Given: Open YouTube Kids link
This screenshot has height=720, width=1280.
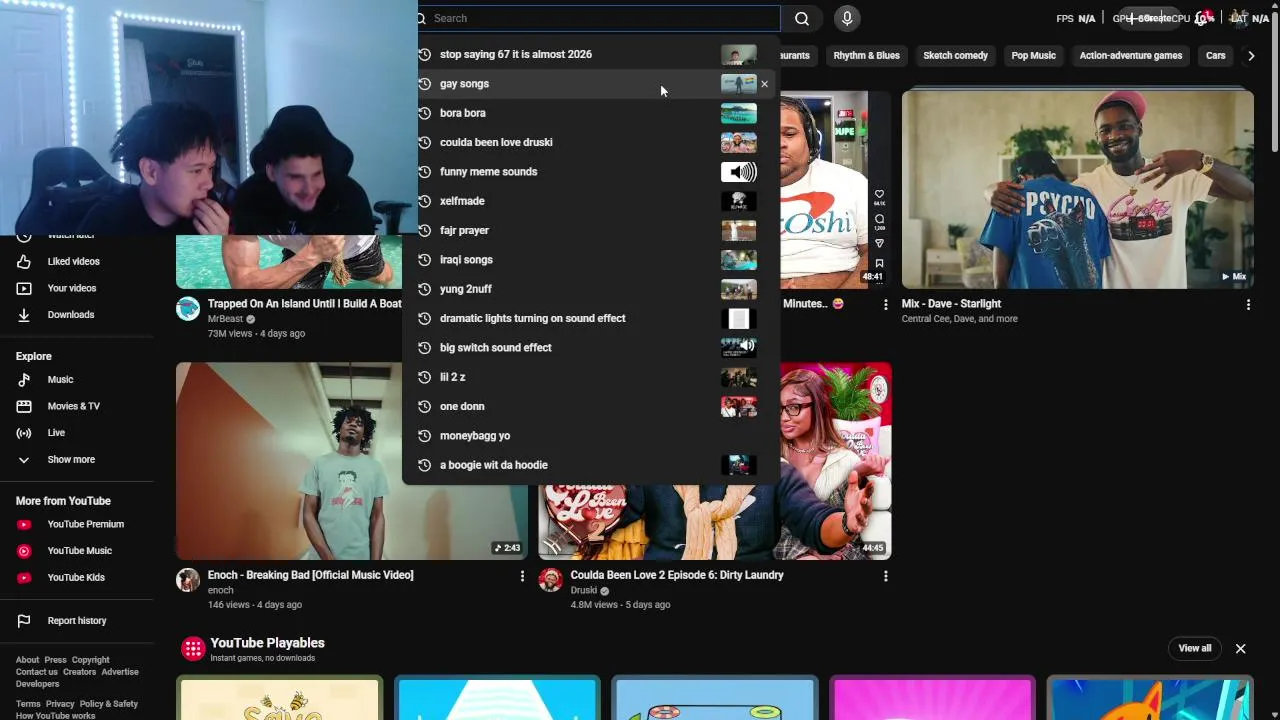Looking at the screenshot, I should pyautogui.click(x=77, y=577).
